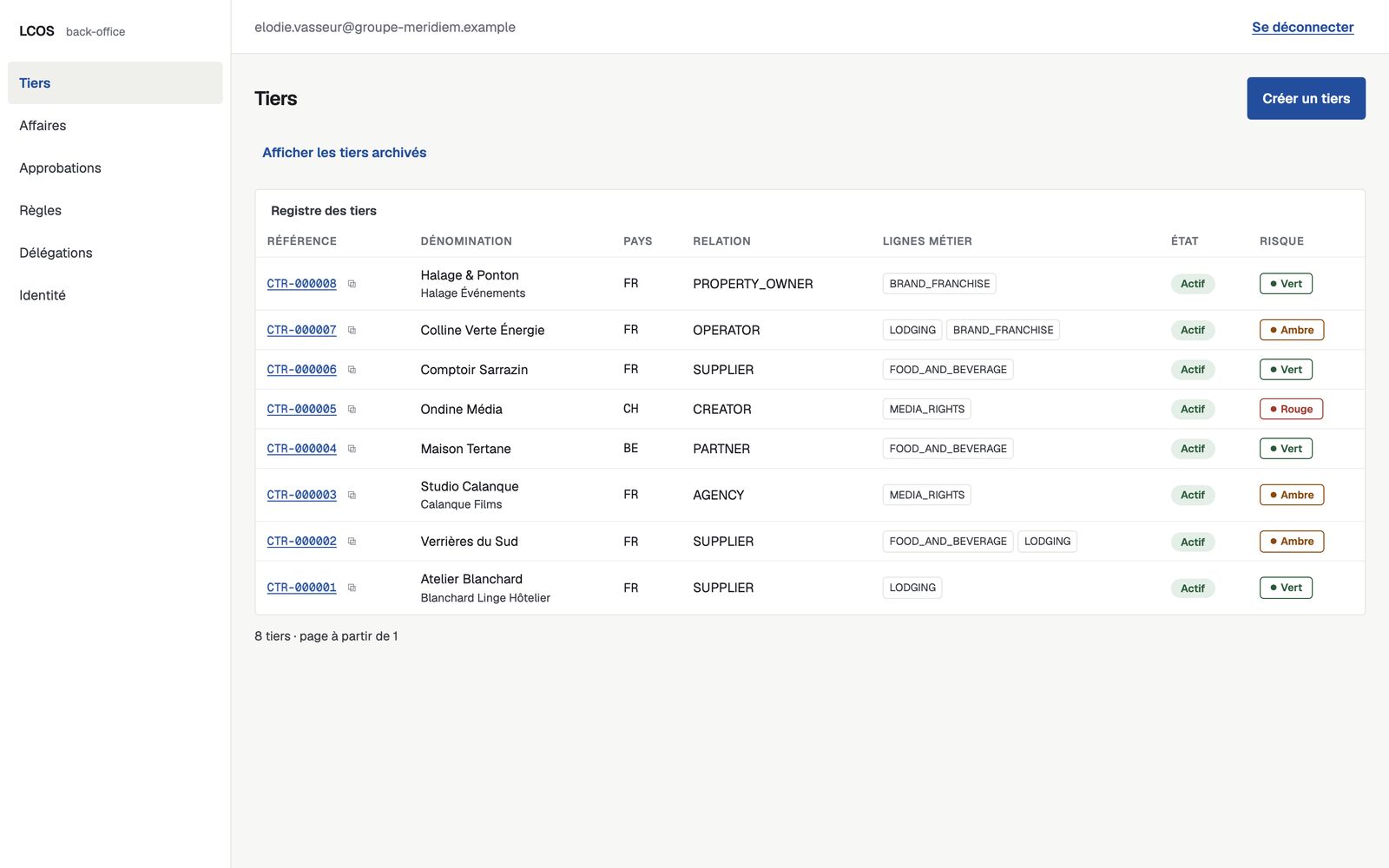The height and width of the screenshot is (868, 1389).
Task: Copy reference CTR-000005 with copy icon
Action: [x=352, y=409]
